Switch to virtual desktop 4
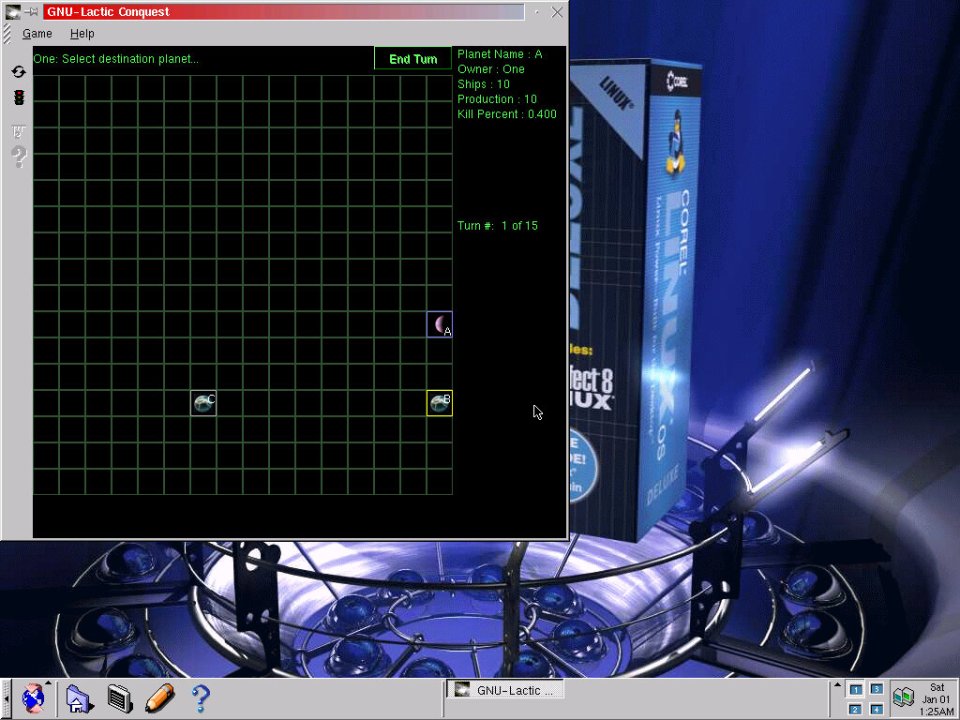Viewport: 960px width, 720px height. click(876, 709)
